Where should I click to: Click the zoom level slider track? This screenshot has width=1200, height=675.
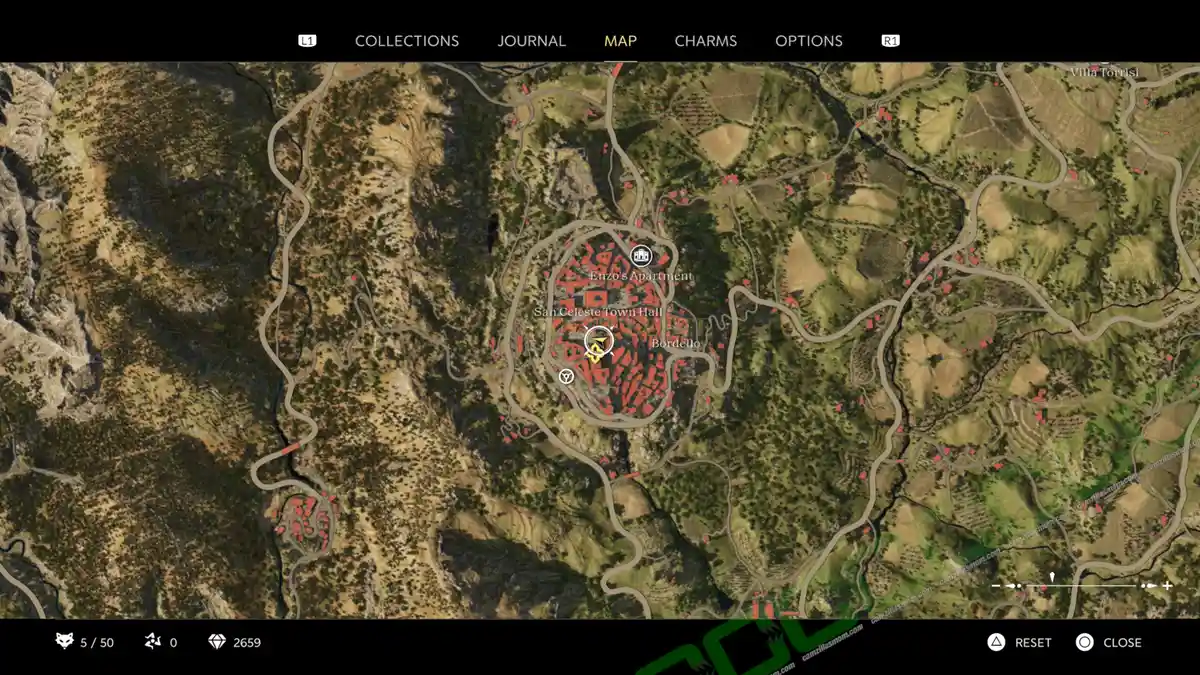point(1083,585)
